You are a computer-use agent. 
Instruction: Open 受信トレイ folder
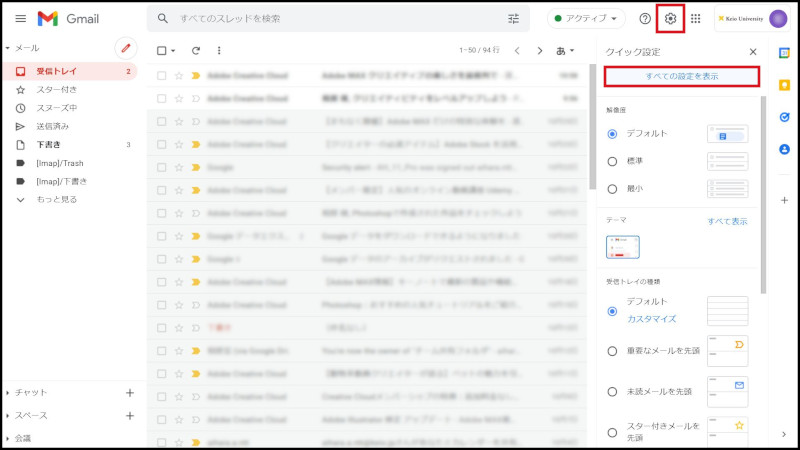tap(57, 71)
